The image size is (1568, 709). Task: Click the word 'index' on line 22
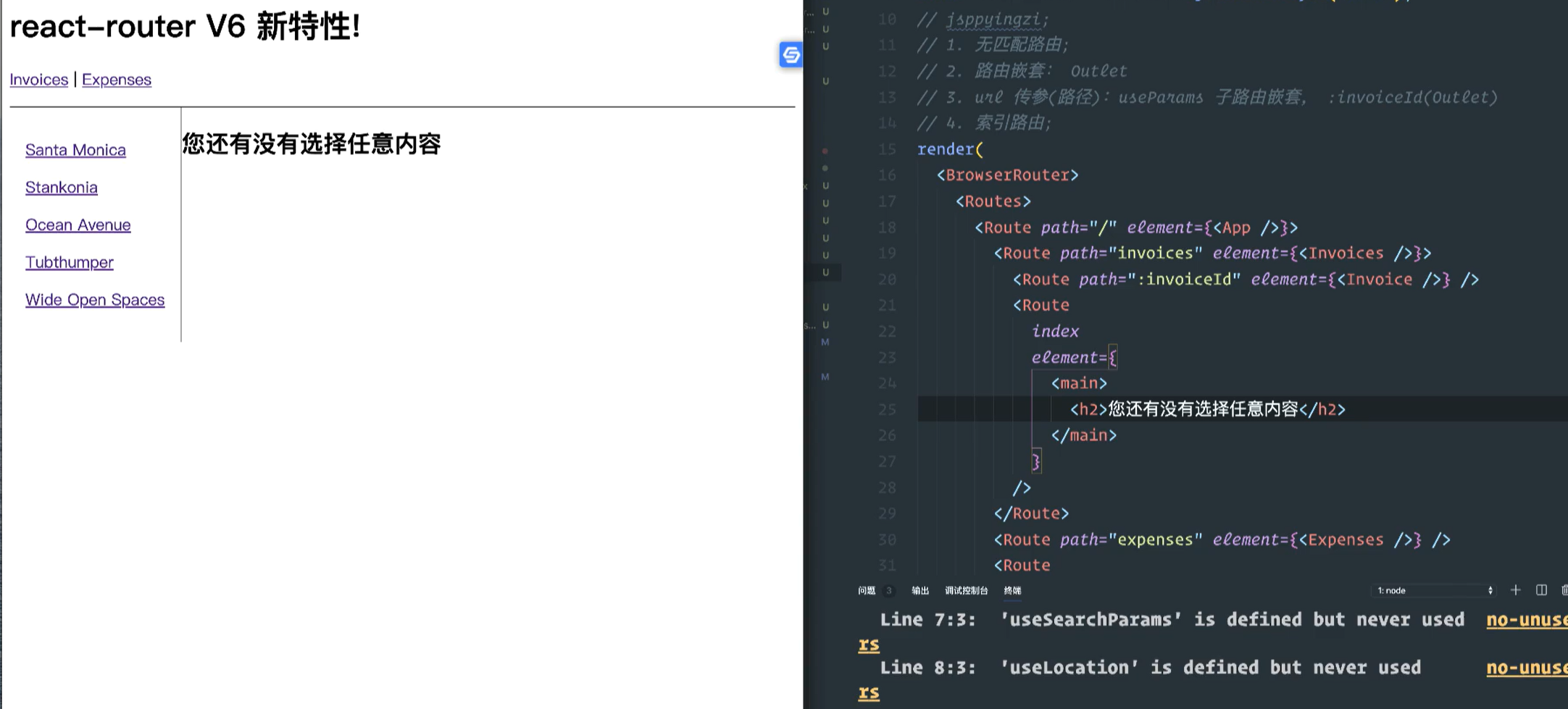(x=1055, y=331)
